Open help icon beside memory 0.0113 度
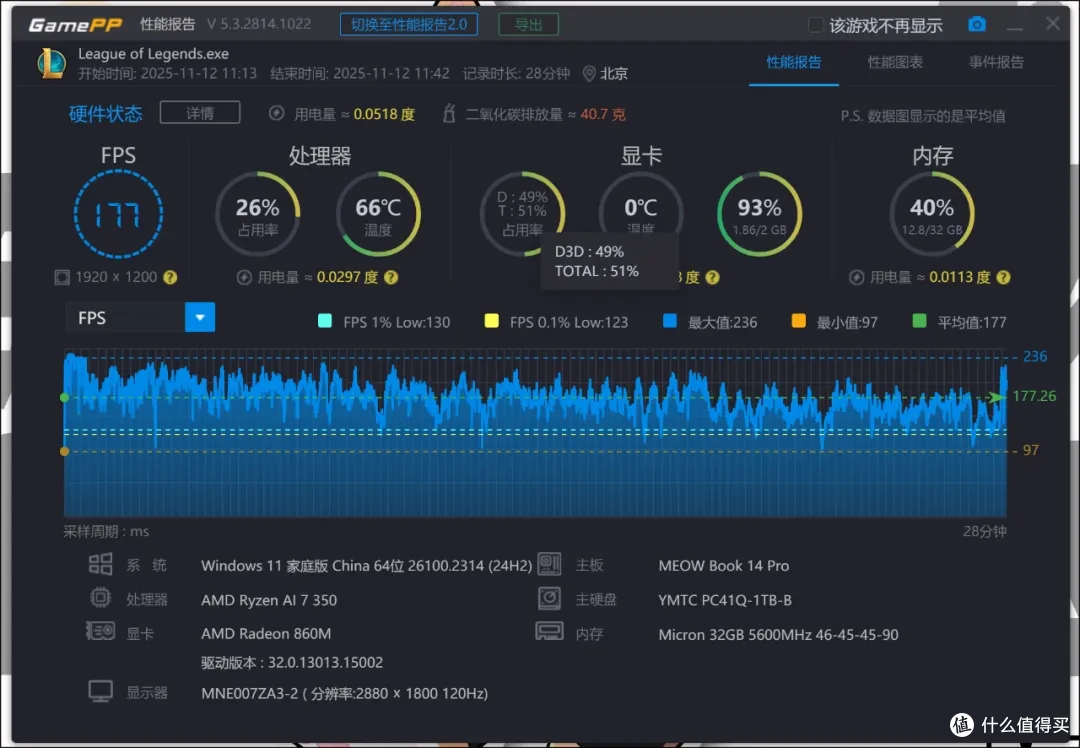Screen dimensions: 1080x748 point(1004,278)
